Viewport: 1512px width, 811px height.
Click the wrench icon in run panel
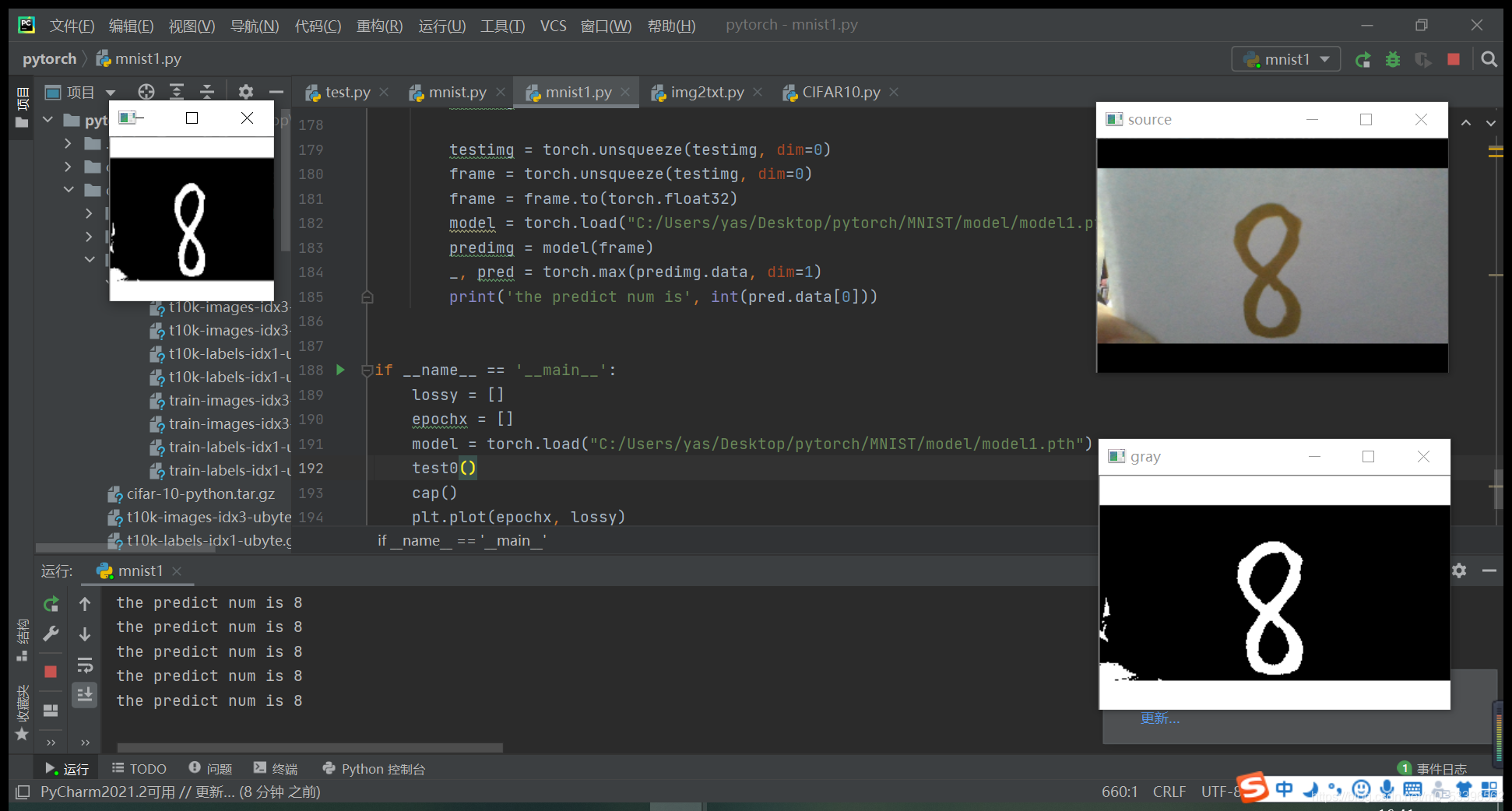(51, 634)
